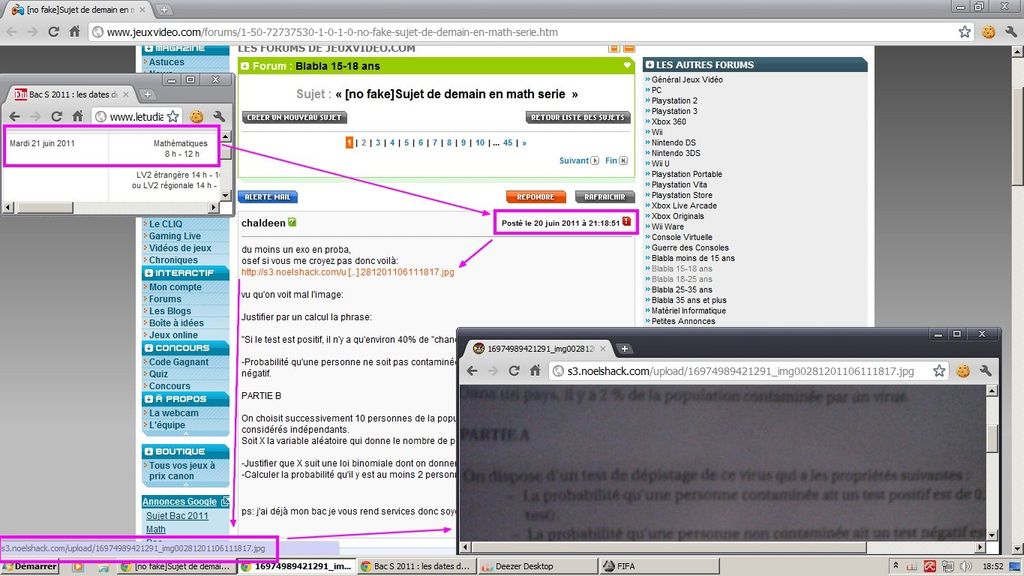Open the noelshack image link in the post

pyautogui.click(x=347, y=272)
